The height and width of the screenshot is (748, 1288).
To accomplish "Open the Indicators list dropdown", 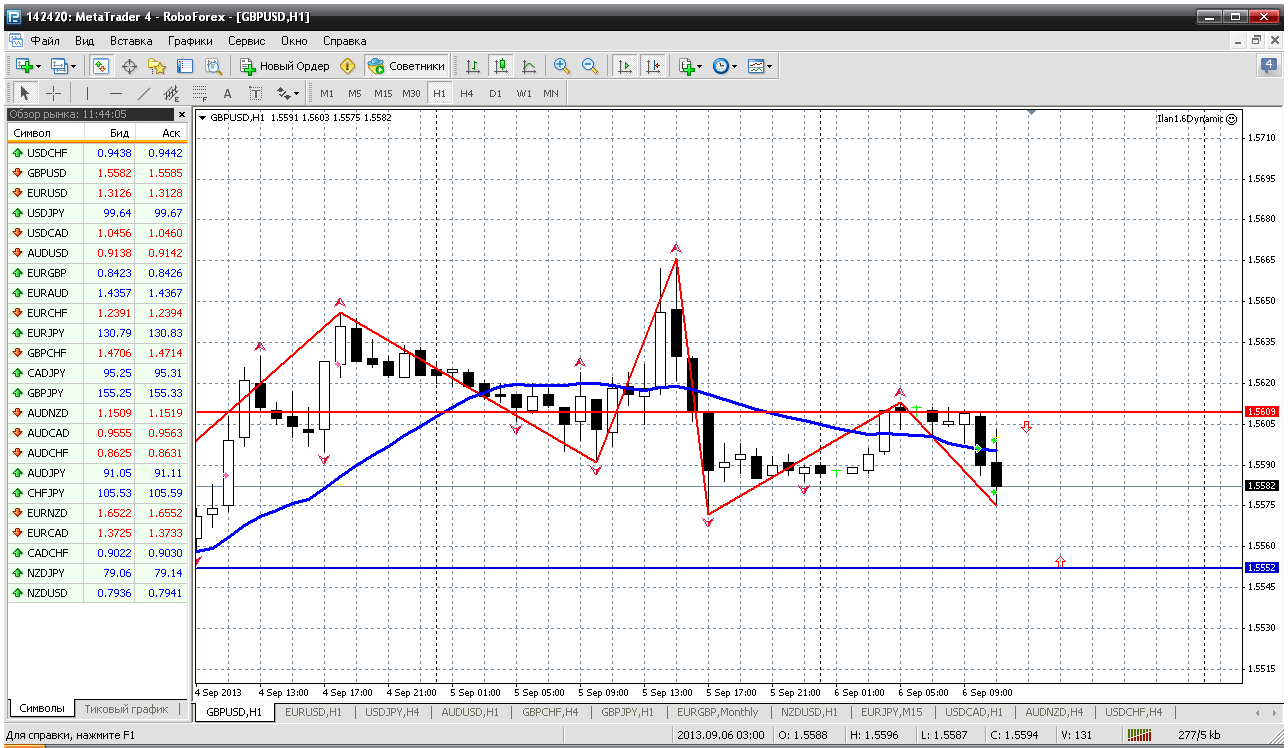I will coord(690,66).
